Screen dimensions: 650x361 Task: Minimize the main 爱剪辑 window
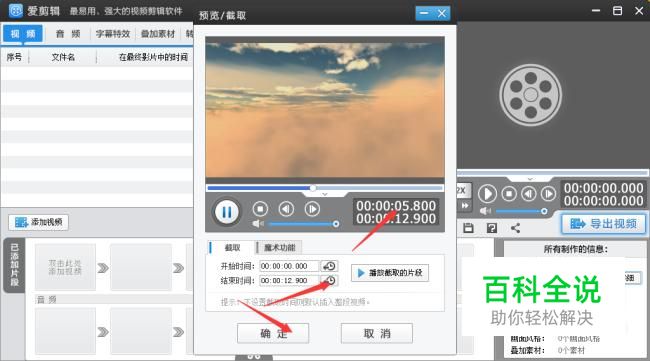[596, 10]
